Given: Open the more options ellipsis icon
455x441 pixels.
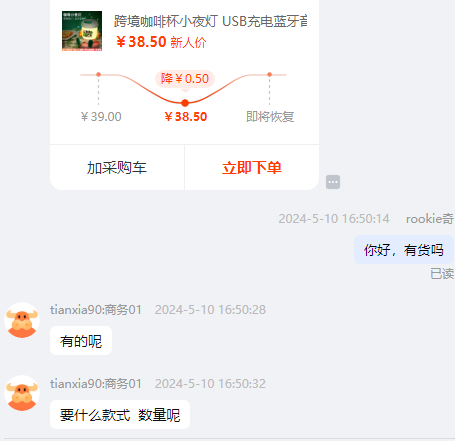Looking at the screenshot, I should [x=333, y=182].
